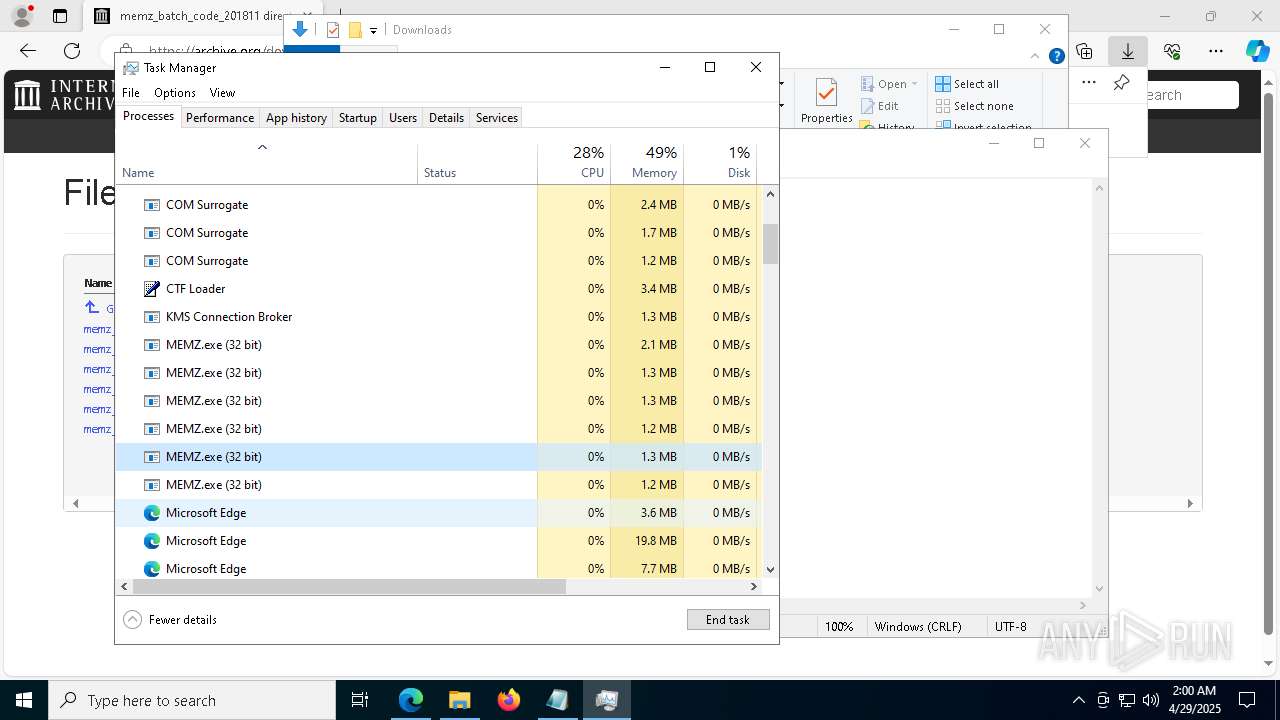Viewport: 1280px width, 720px height.
Task: Click the End task button
Action: 728,619
